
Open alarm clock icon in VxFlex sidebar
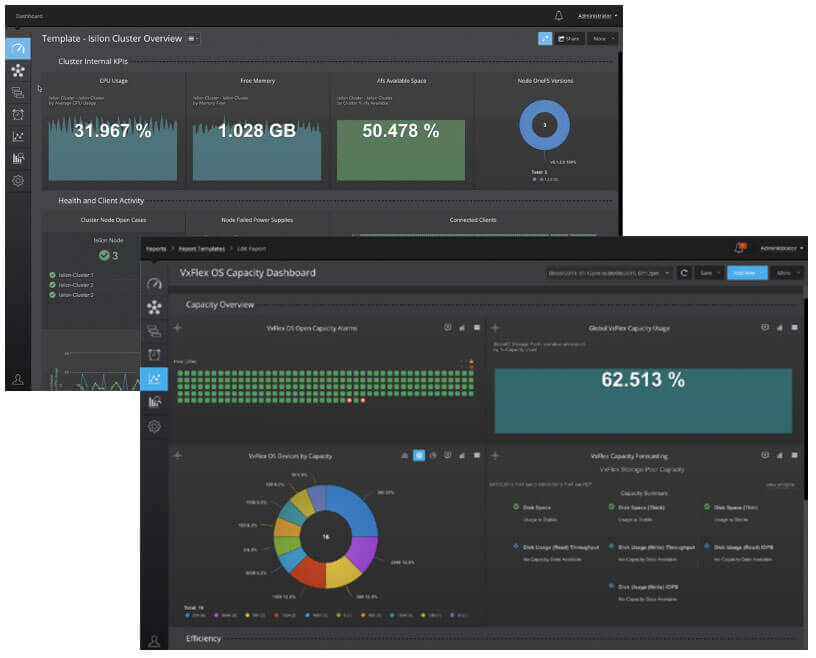pyautogui.click(x=154, y=355)
